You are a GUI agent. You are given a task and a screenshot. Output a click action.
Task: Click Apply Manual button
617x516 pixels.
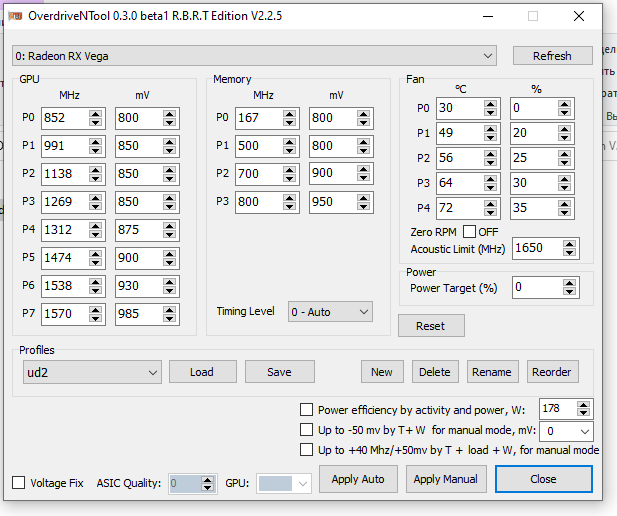pyautogui.click(x=446, y=479)
